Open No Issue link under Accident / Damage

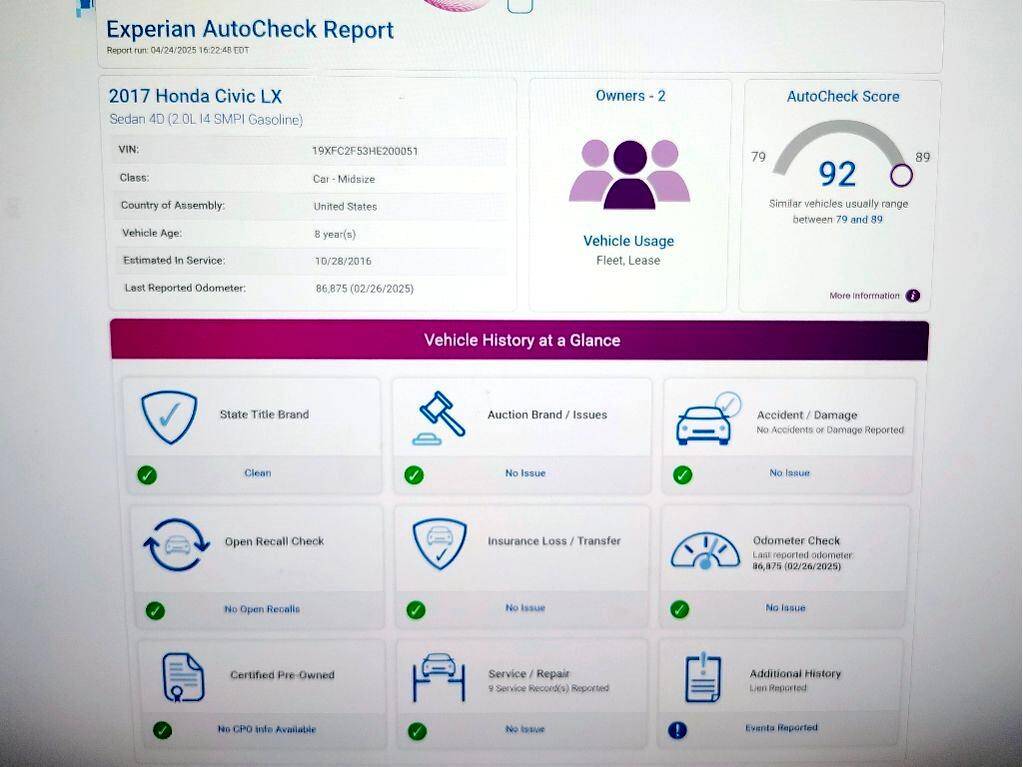789,472
